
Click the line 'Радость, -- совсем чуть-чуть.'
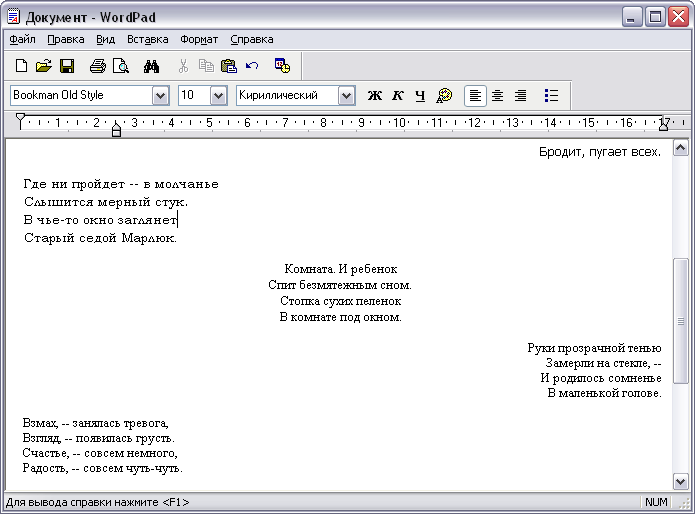(102, 468)
